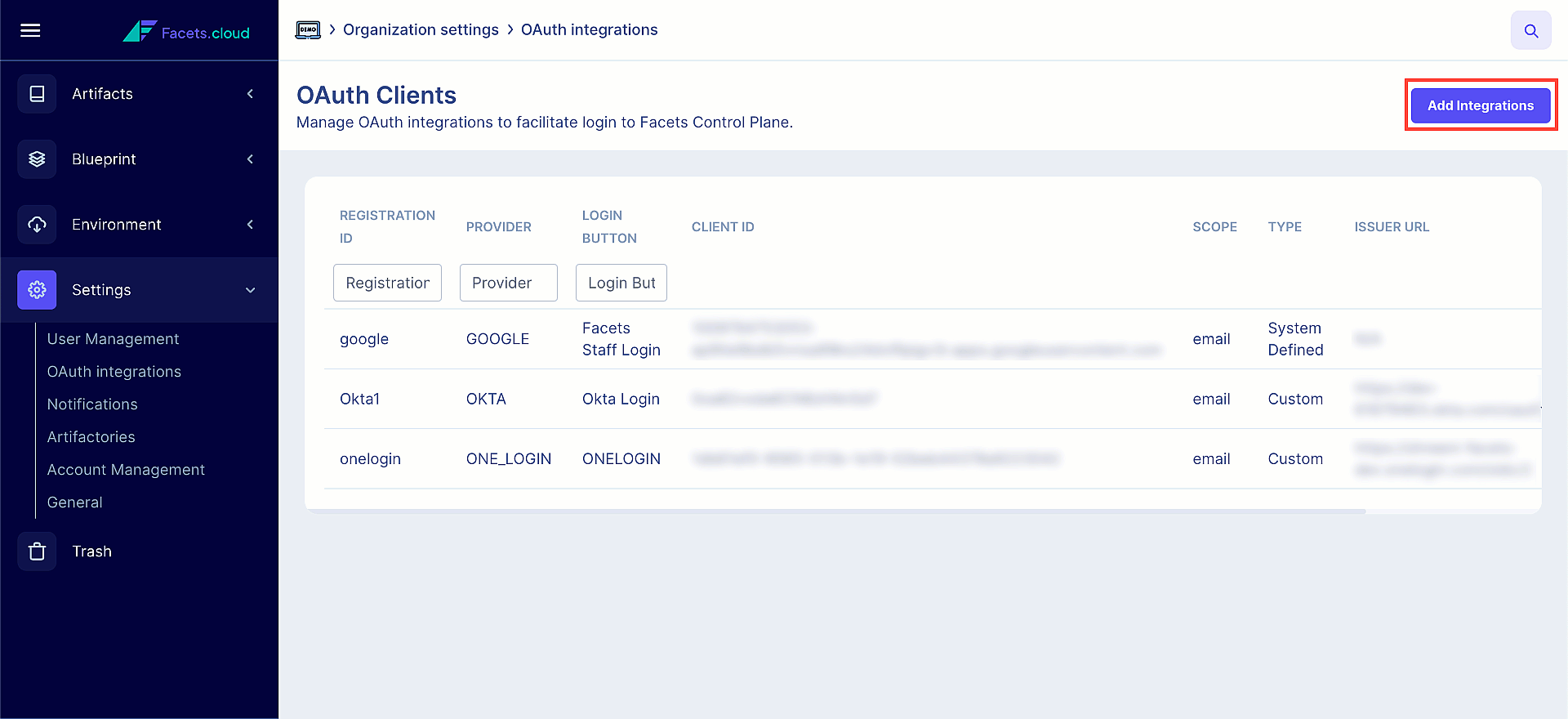Open Account Management page
The width and height of the screenshot is (1568, 719).
click(x=126, y=470)
